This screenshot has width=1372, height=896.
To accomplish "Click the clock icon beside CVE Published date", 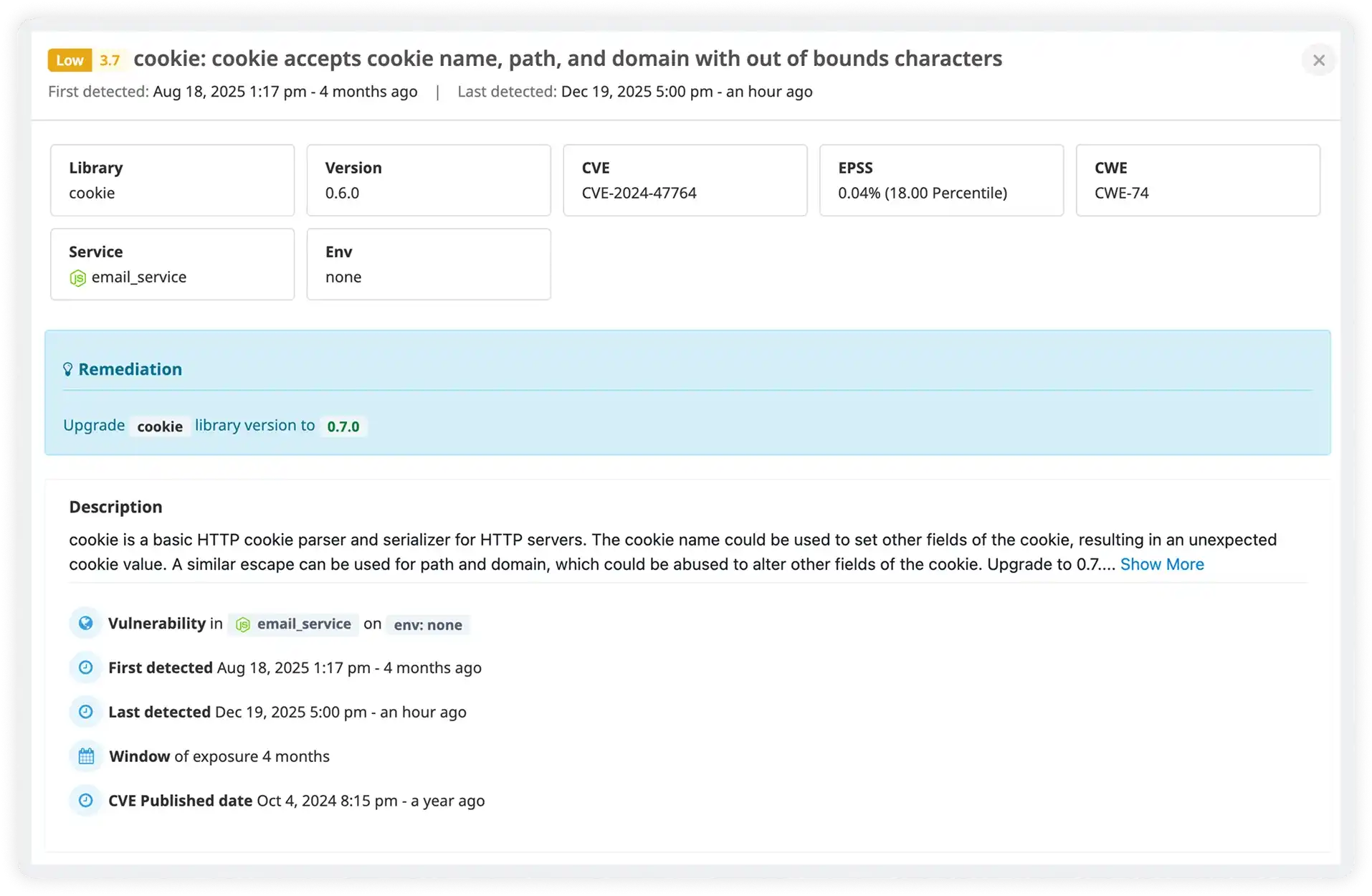I will 85,801.
